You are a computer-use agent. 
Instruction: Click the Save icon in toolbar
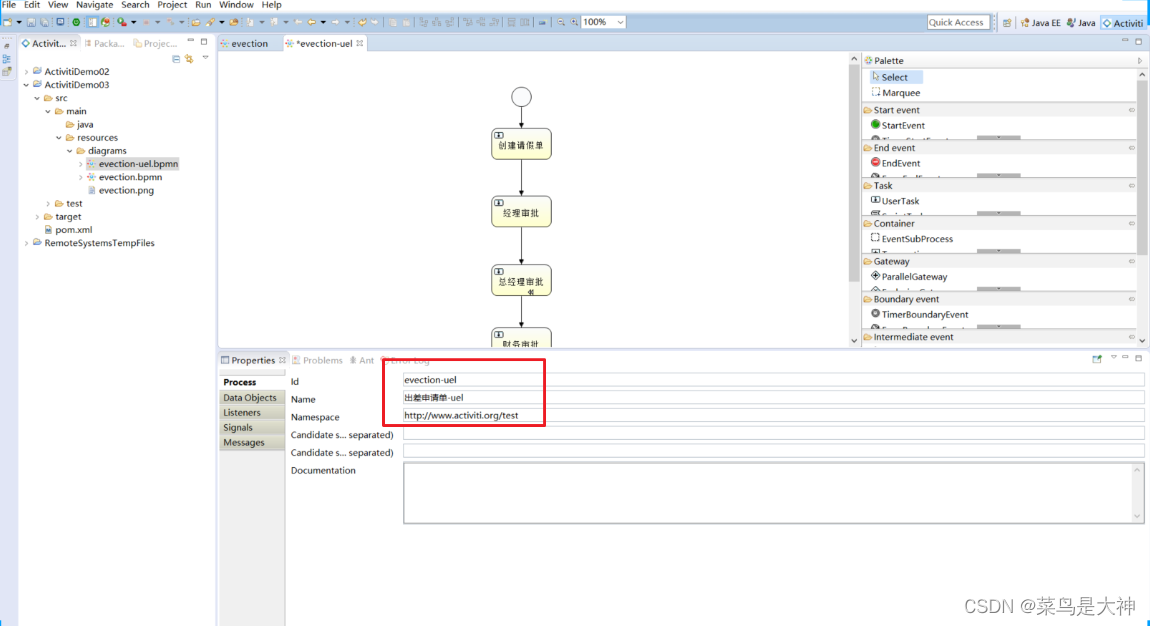coord(31,22)
